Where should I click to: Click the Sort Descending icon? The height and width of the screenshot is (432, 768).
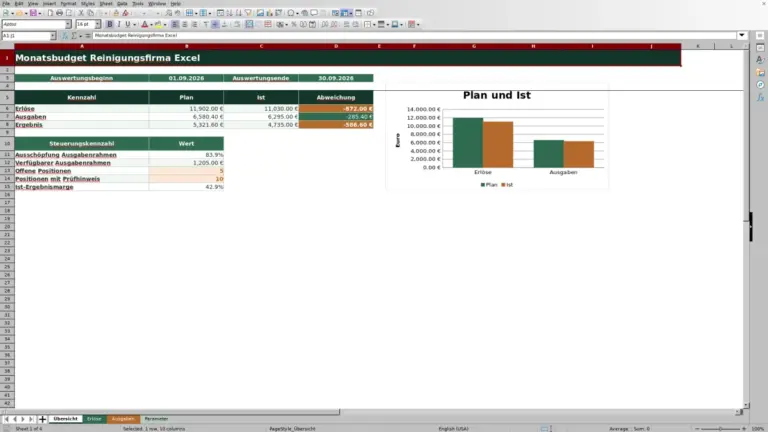click(x=239, y=13)
